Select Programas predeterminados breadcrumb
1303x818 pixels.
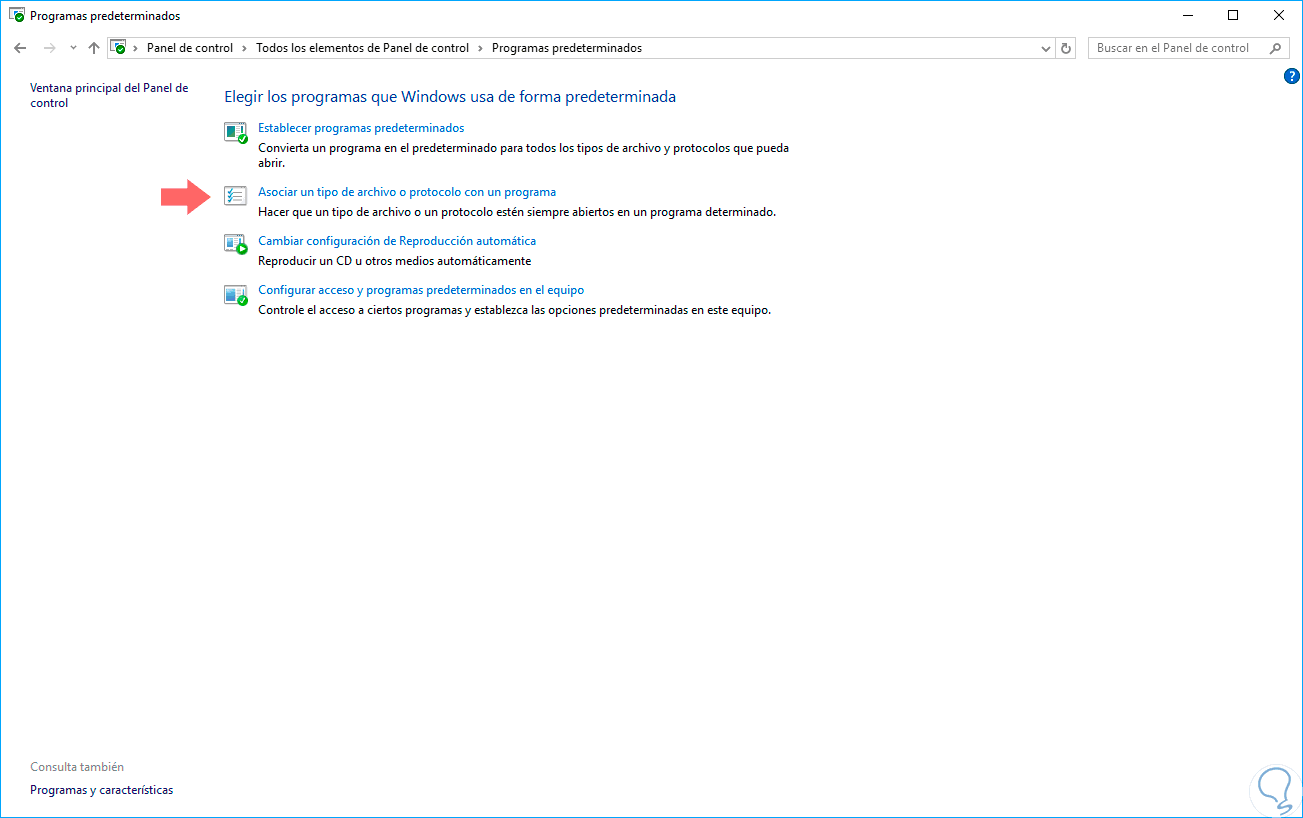click(x=567, y=48)
